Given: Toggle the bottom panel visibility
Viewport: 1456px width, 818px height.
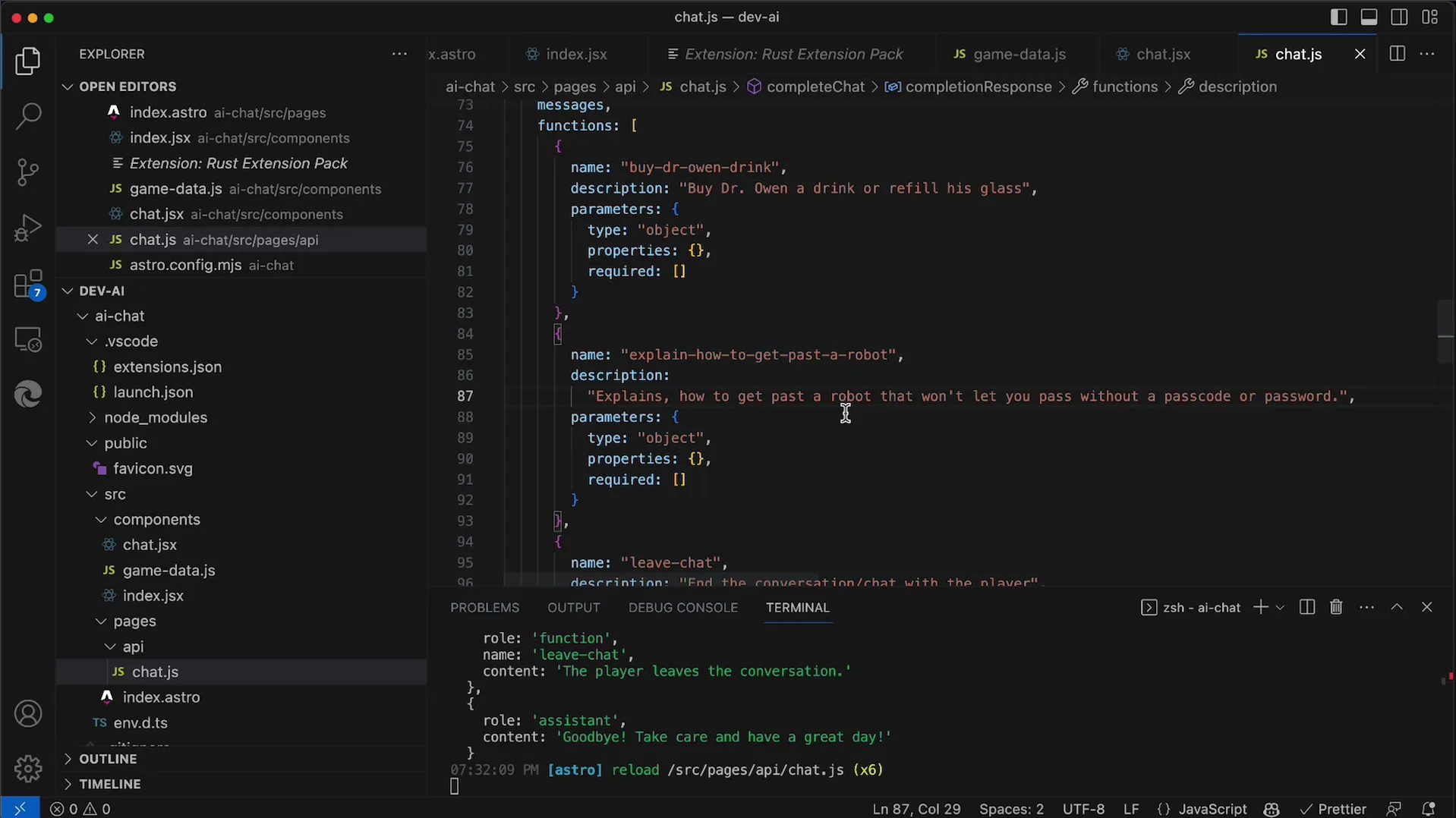Looking at the screenshot, I should click(1369, 17).
